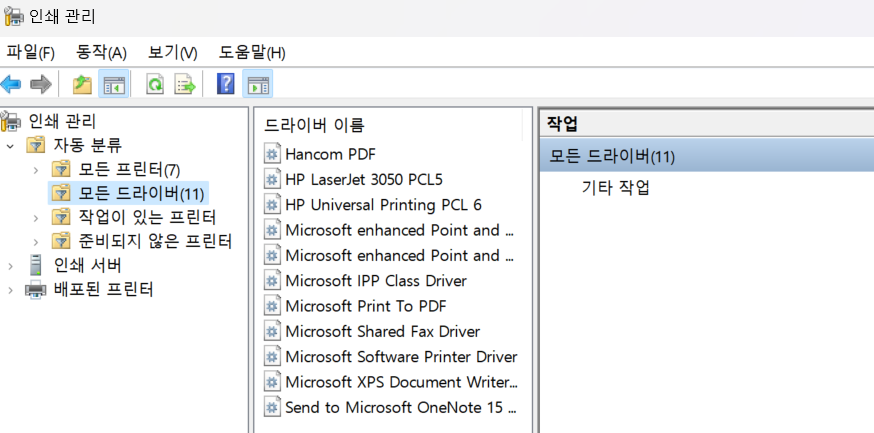Click the Microsoft Print To PDF driver icon
Image resolution: width=874 pixels, height=433 pixels.
click(x=271, y=306)
